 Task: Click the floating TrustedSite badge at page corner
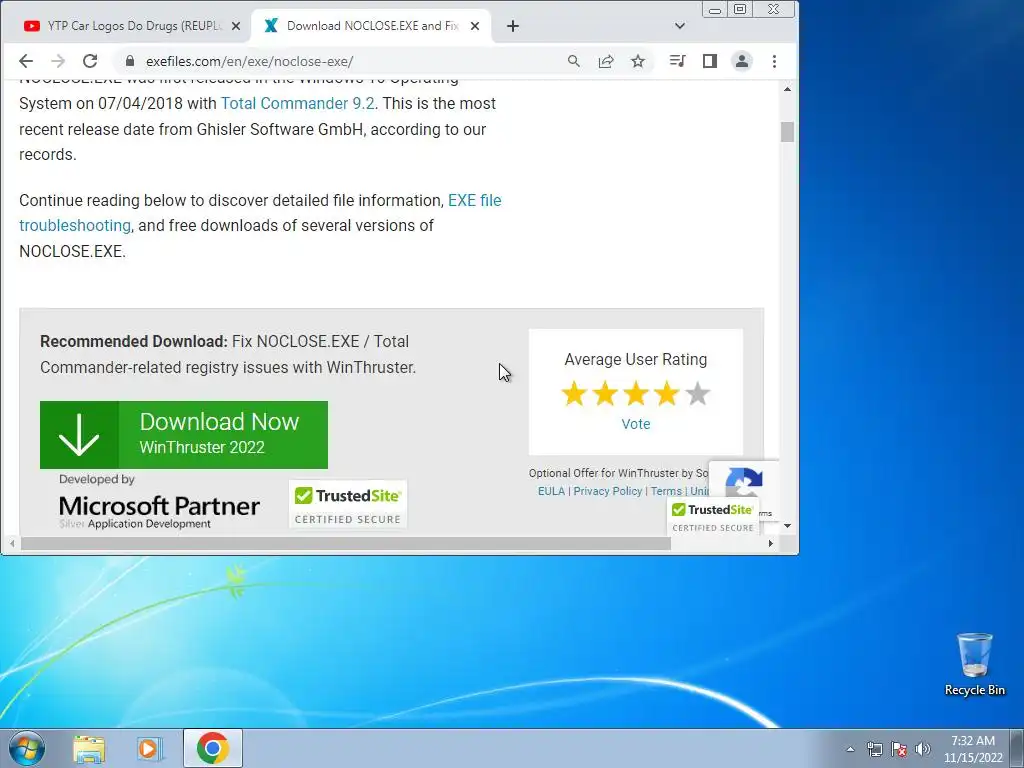tap(712, 517)
